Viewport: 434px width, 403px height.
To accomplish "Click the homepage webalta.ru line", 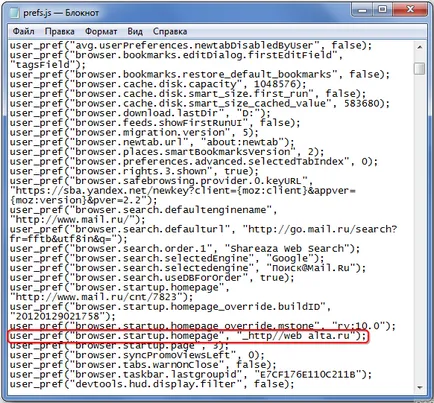I will pos(188,336).
